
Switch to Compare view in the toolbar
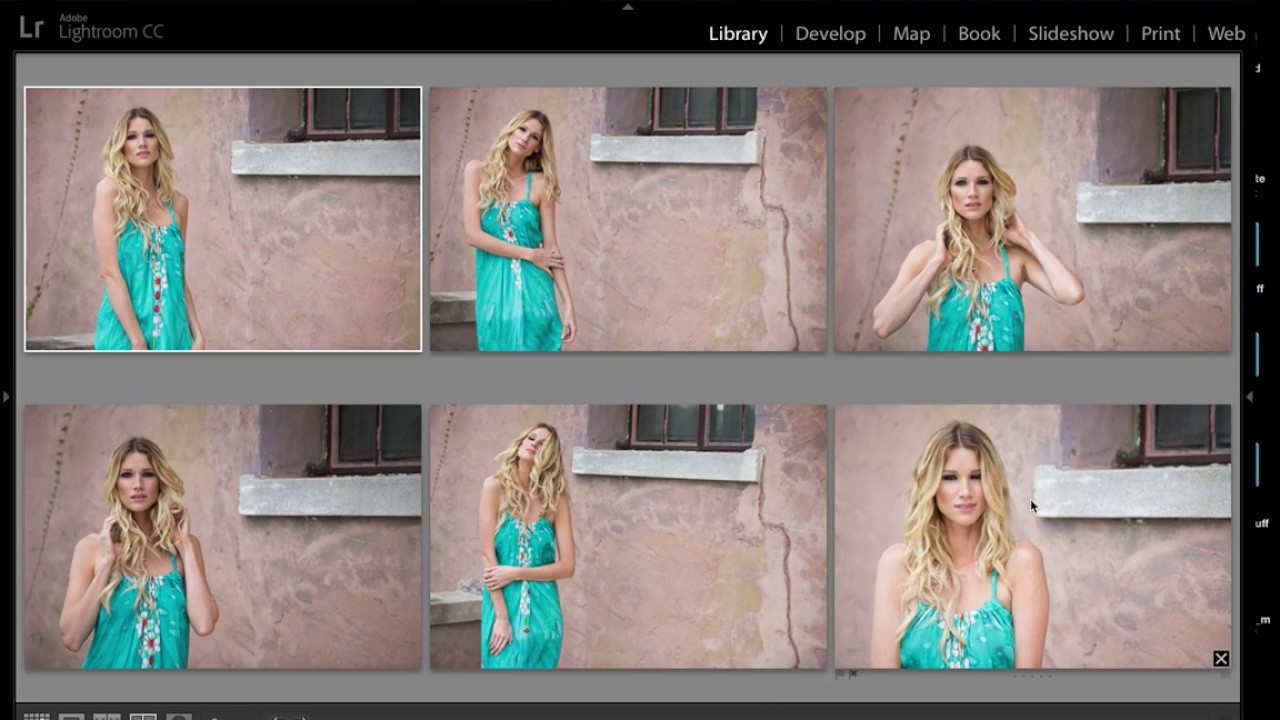pyautogui.click(x=107, y=717)
